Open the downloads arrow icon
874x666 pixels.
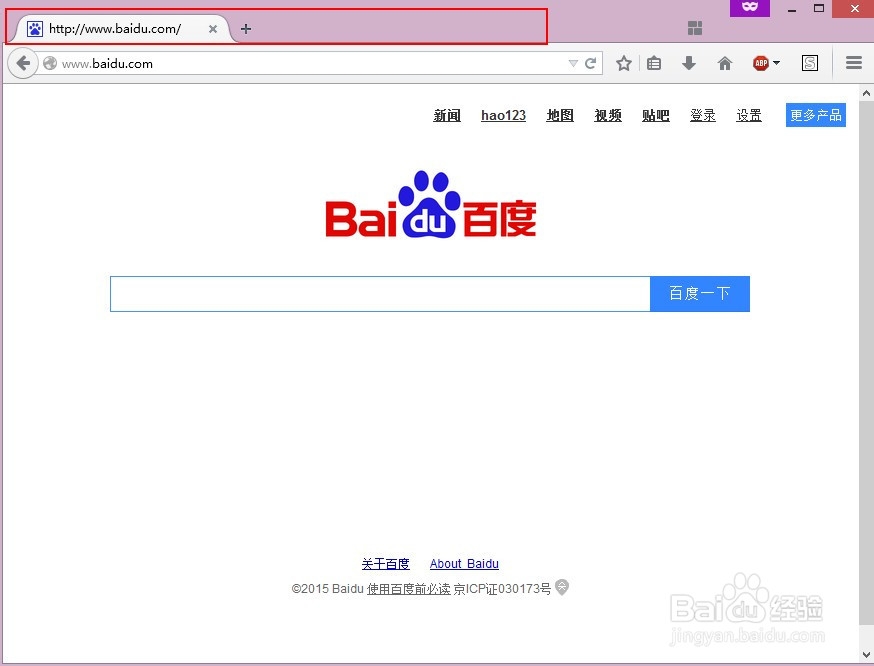tap(689, 63)
